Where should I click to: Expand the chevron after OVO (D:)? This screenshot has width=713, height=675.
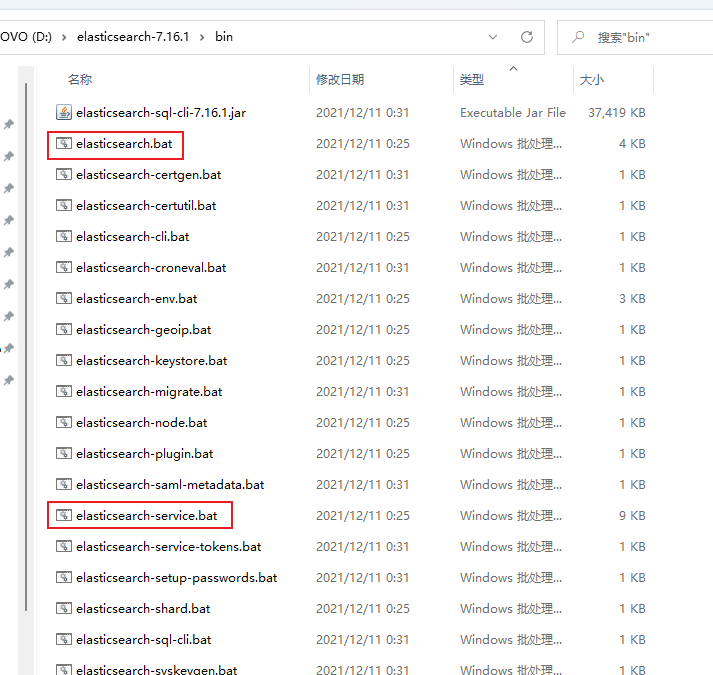(x=64, y=37)
